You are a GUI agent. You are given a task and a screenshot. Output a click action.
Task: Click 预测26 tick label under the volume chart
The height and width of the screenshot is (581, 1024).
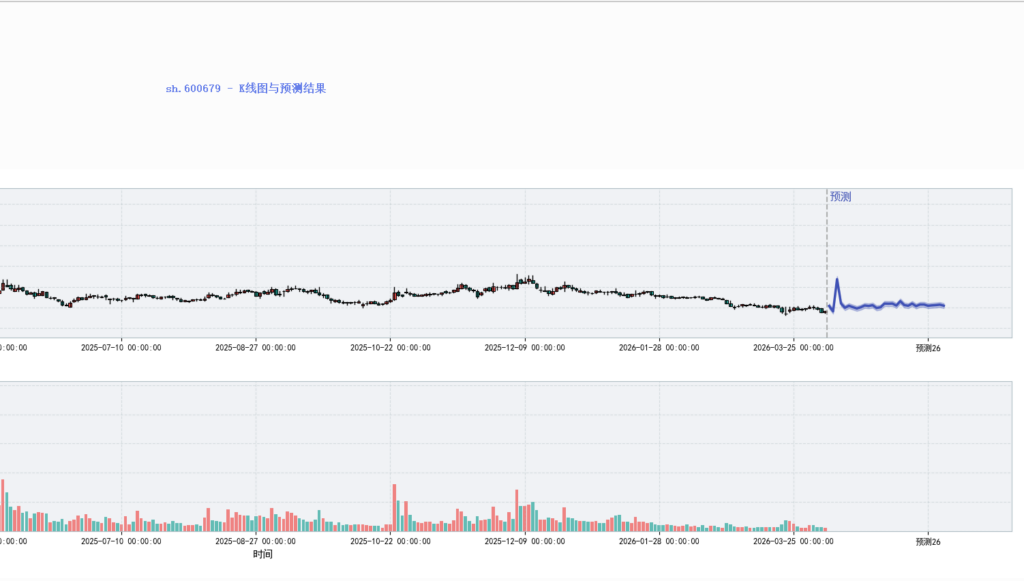929,541
